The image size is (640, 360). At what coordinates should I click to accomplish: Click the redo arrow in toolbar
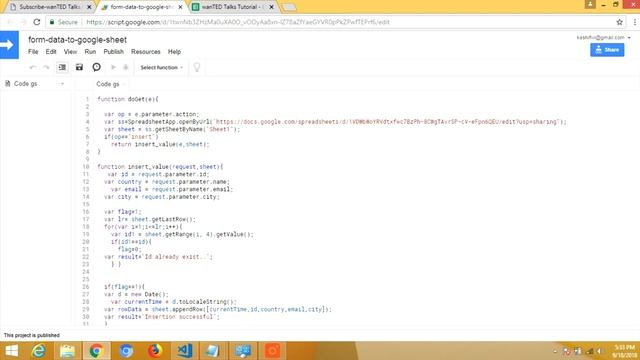point(46,67)
